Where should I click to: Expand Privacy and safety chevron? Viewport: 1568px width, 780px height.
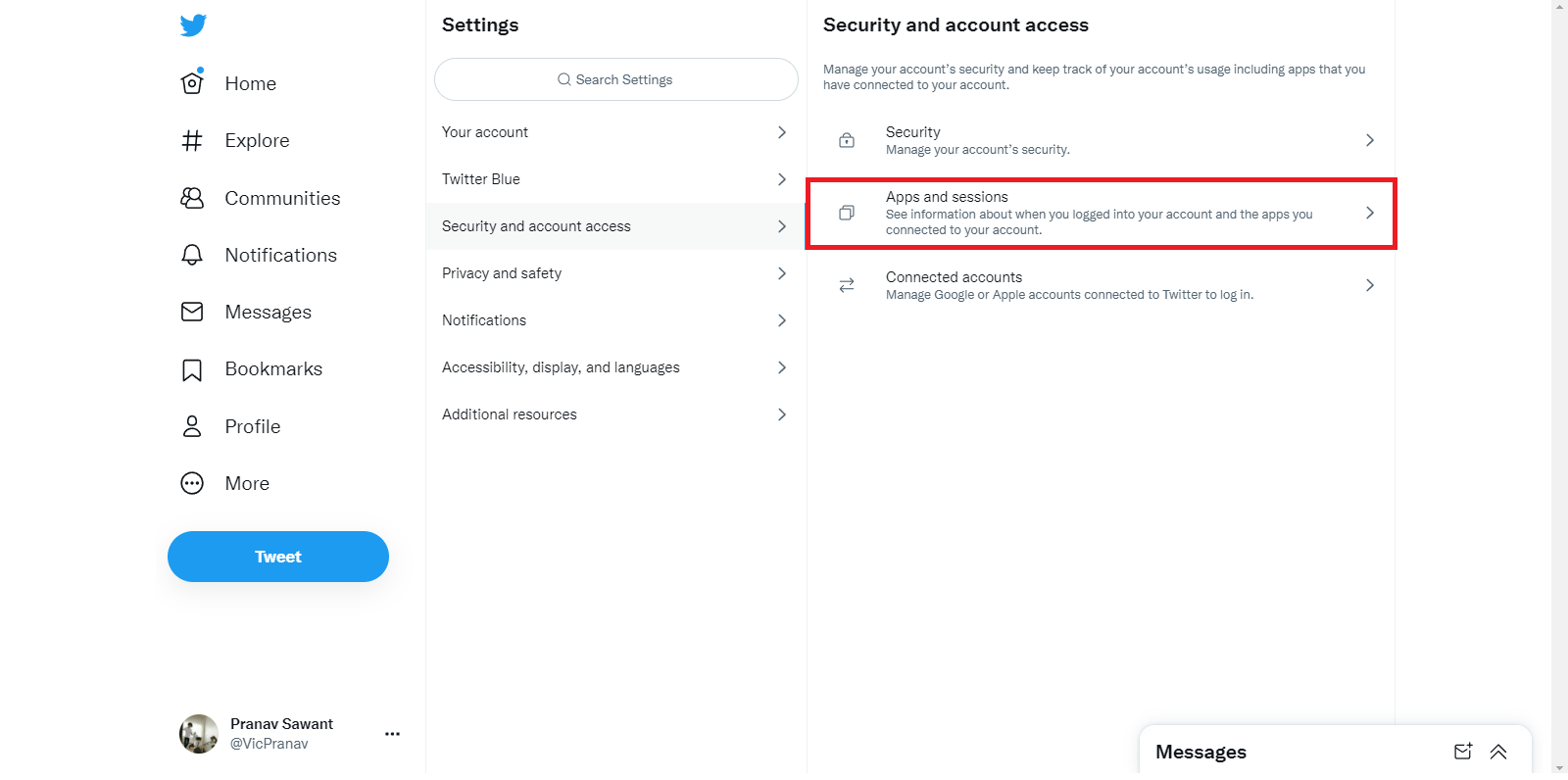coord(782,273)
